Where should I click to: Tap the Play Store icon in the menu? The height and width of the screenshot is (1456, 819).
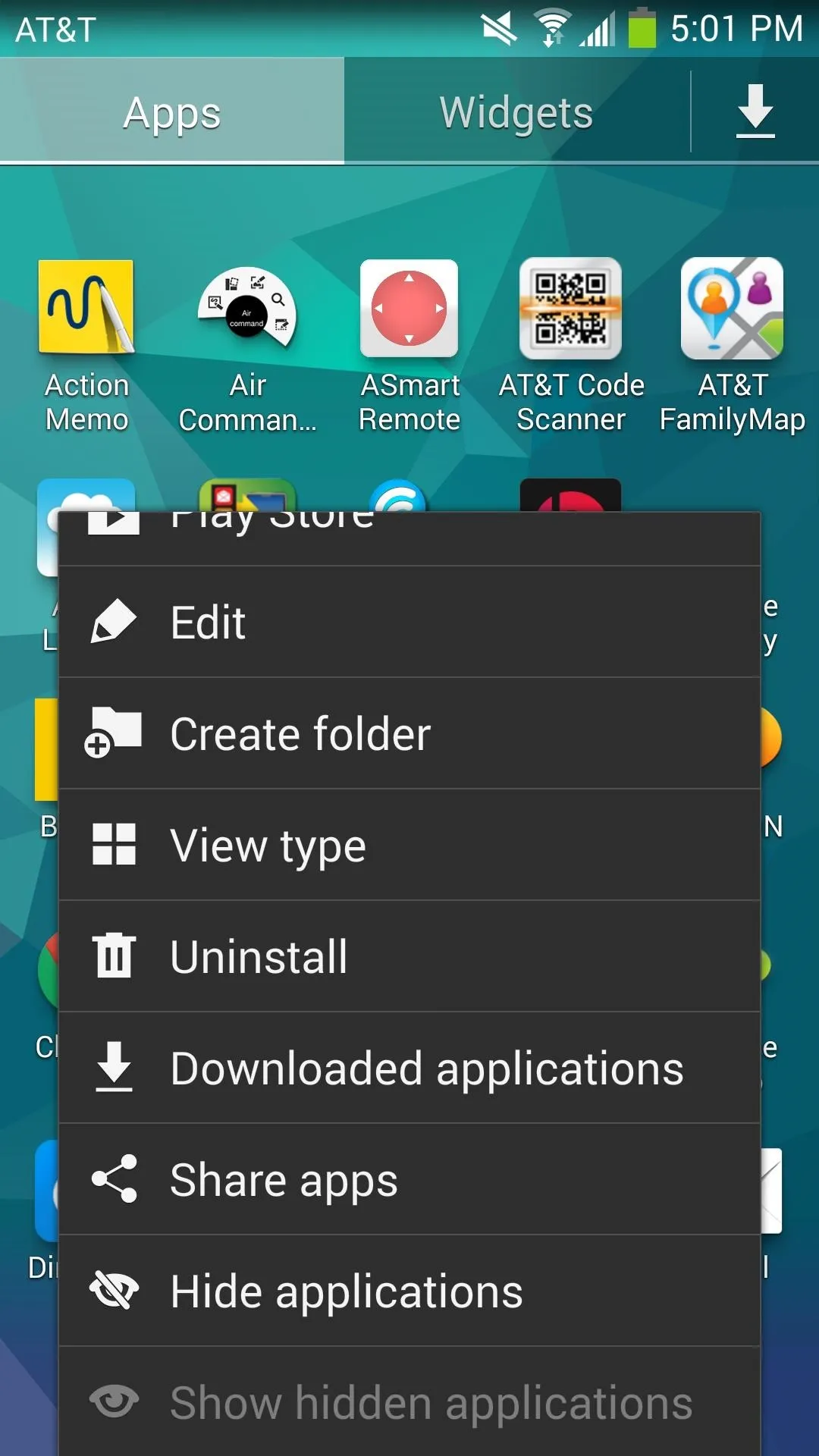point(114,523)
